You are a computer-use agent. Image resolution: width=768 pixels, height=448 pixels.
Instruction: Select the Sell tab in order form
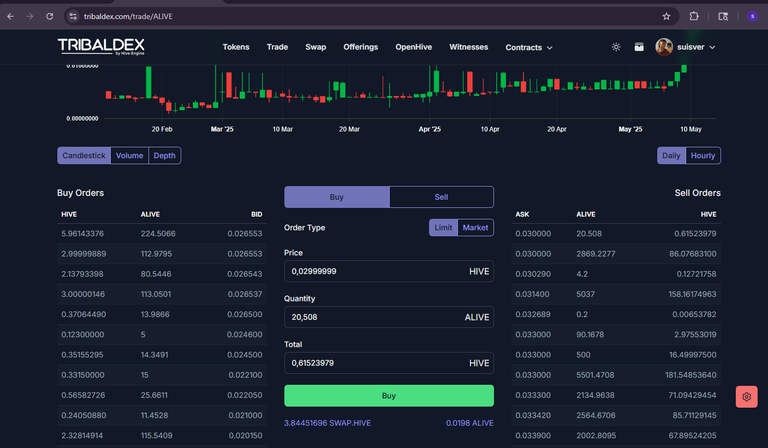pyautogui.click(x=441, y=197)
